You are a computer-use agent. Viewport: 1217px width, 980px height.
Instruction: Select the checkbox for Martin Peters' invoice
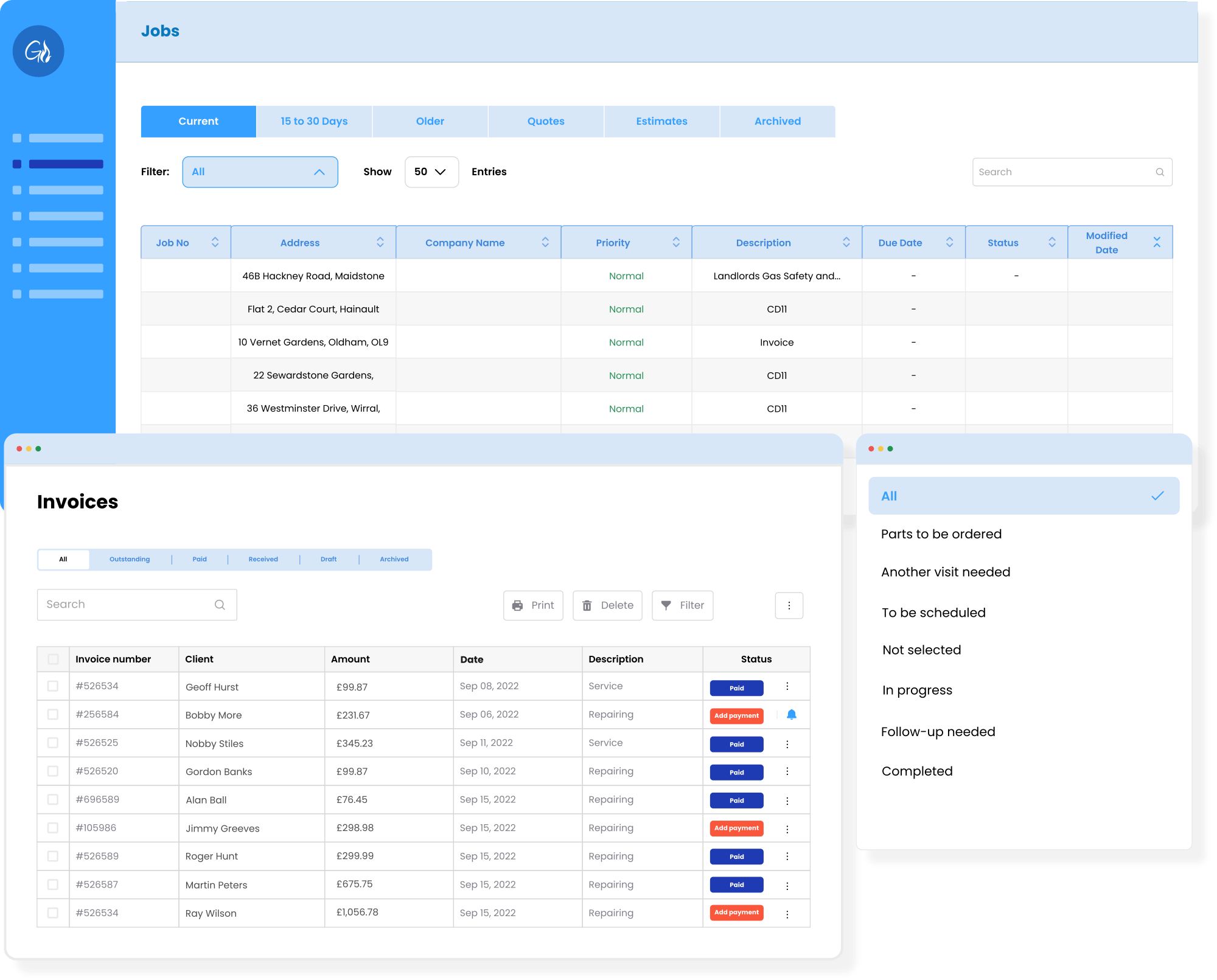pos(53,884)
